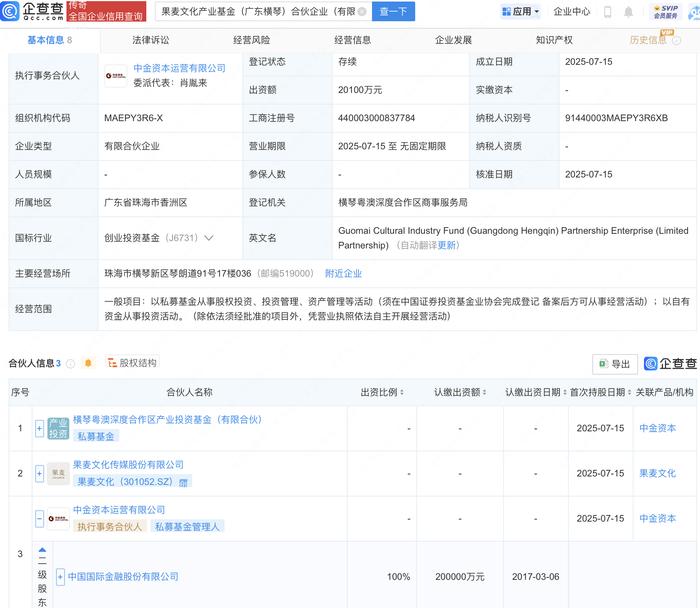Viewport: 700px width, 608px height.
Task: Open 中金资本运营有限公司 partner list link
Action: (x=119, y=510)
